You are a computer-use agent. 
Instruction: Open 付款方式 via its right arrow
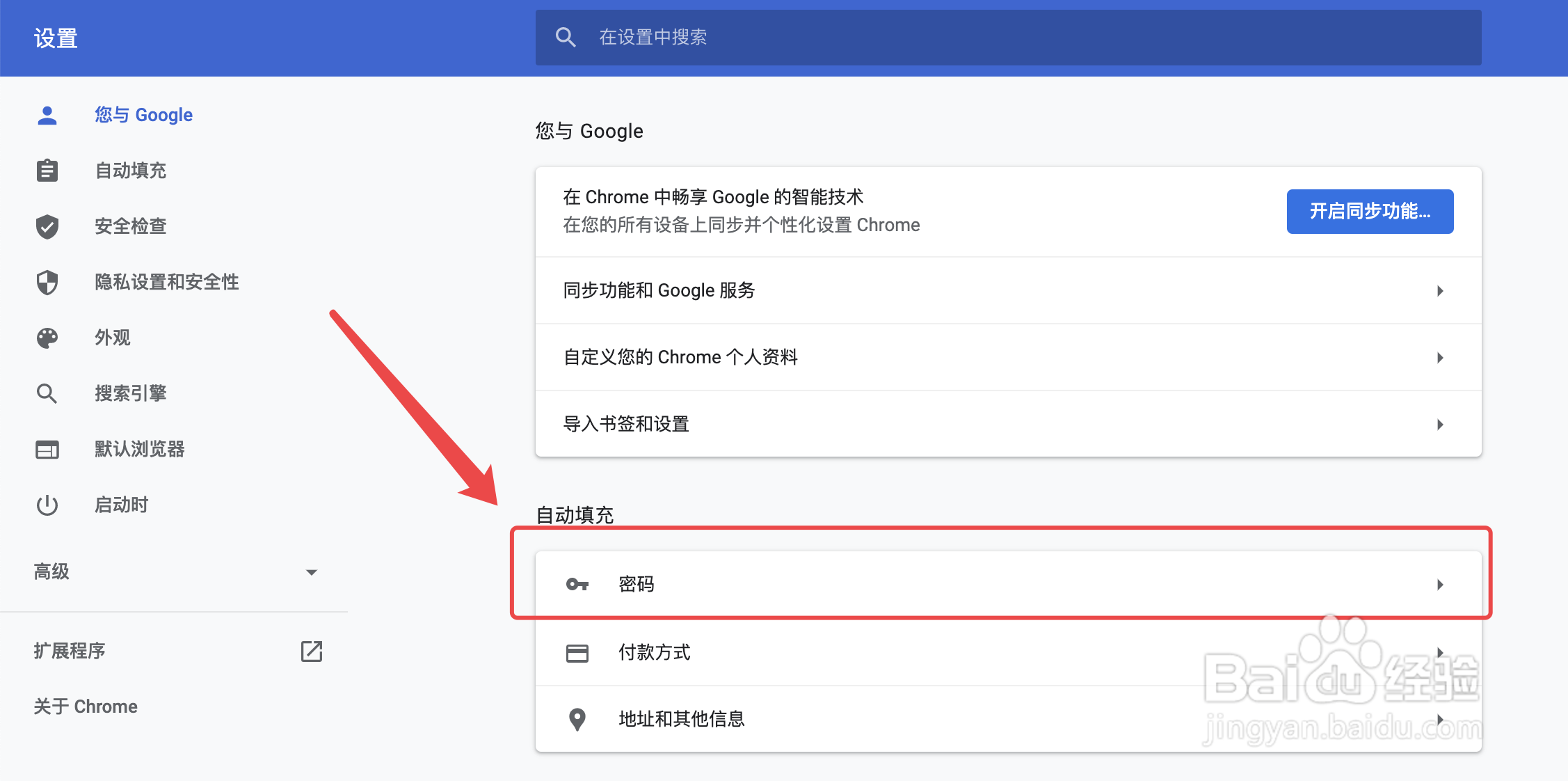click(1440, 652)
